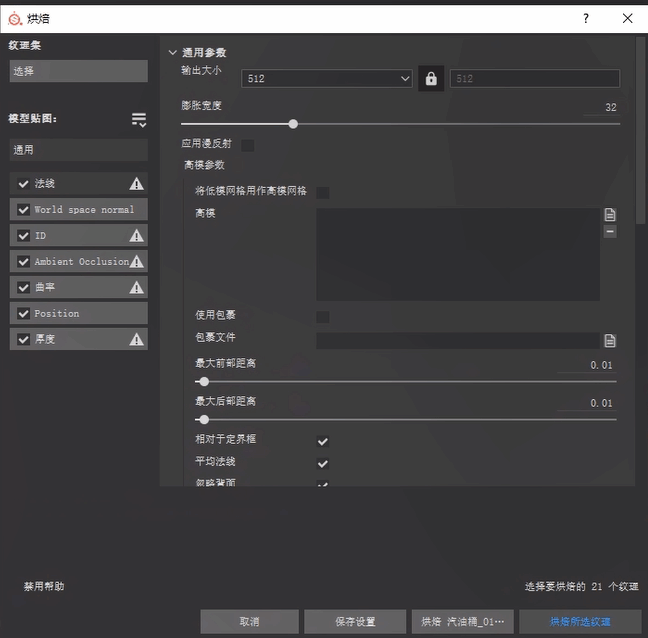648x638 pixels.
Task: Uncheck the 曲率 map checkbox
Action: pyautogui.click(x=24, y=288)
